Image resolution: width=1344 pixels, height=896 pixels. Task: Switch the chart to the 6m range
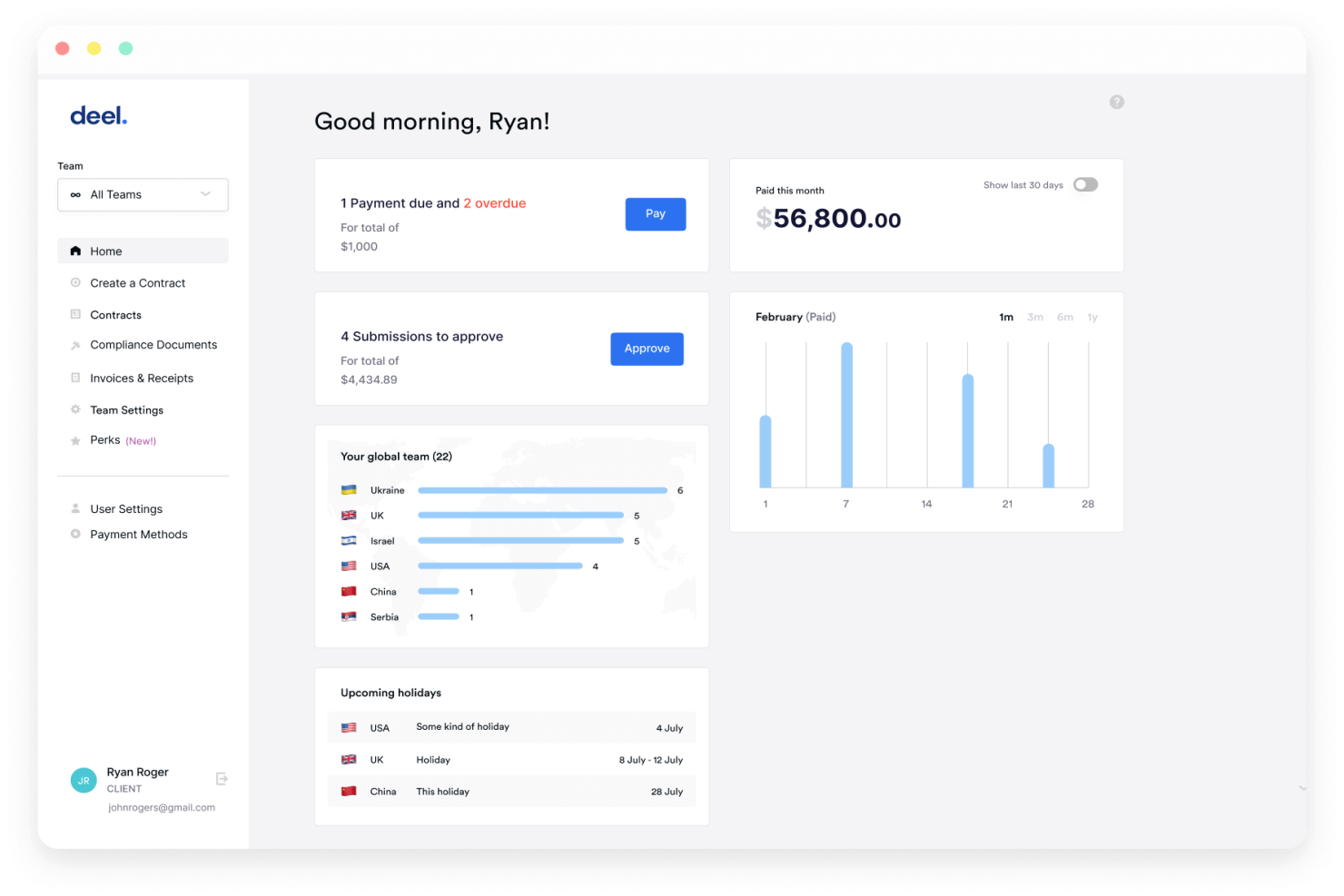tap(1064, 317)
